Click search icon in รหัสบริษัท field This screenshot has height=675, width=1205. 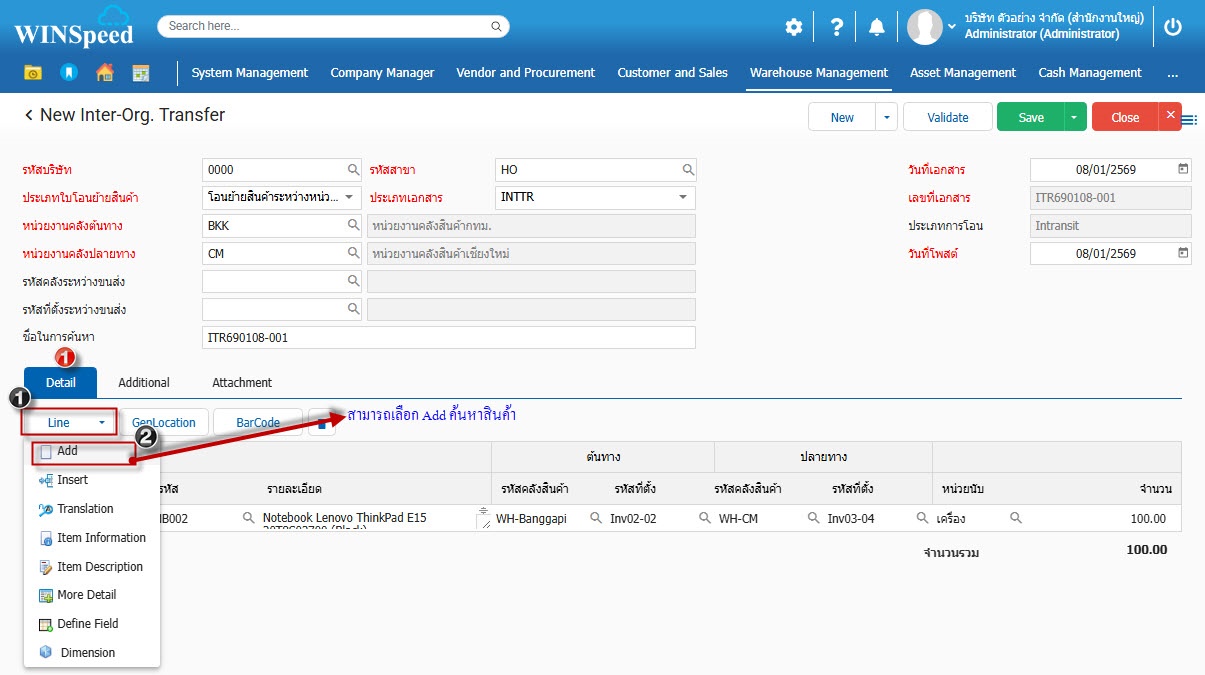pyautogui.click(x=353, y=170)
